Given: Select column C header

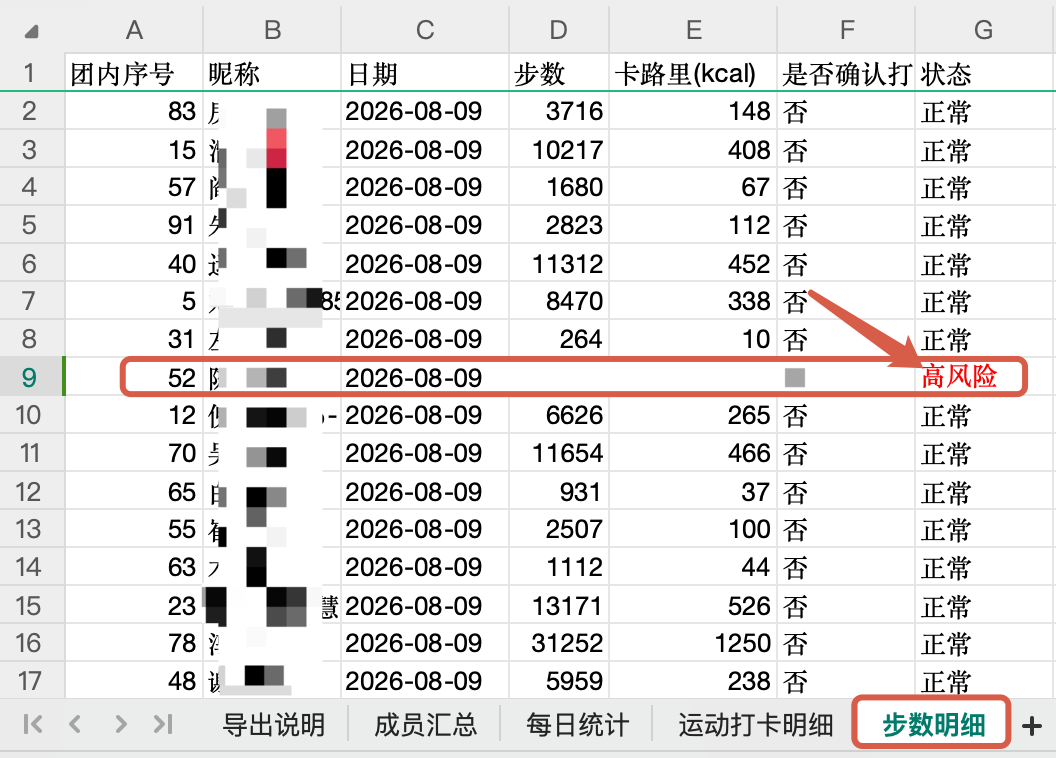Looking at the screenshot, I should 425,30.
